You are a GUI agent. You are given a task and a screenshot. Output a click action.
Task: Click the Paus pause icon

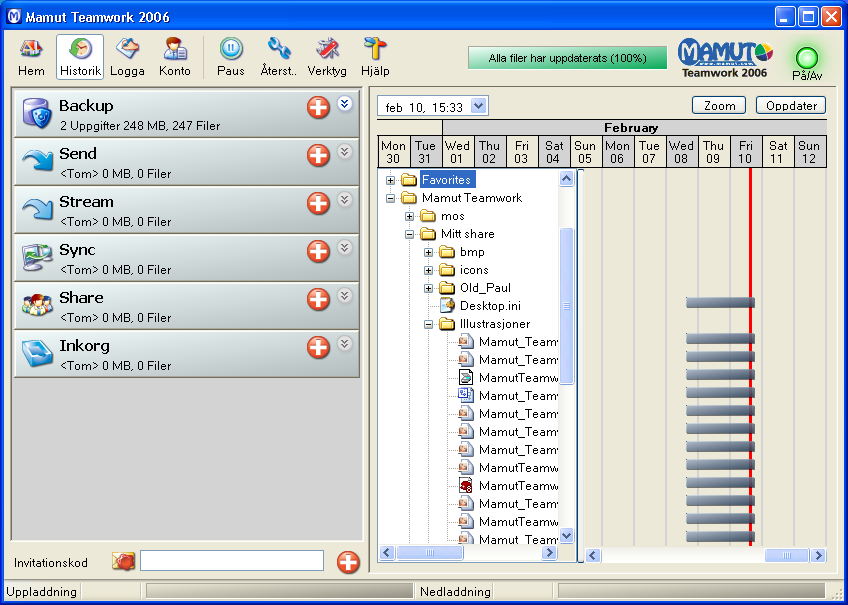(231, 49)
